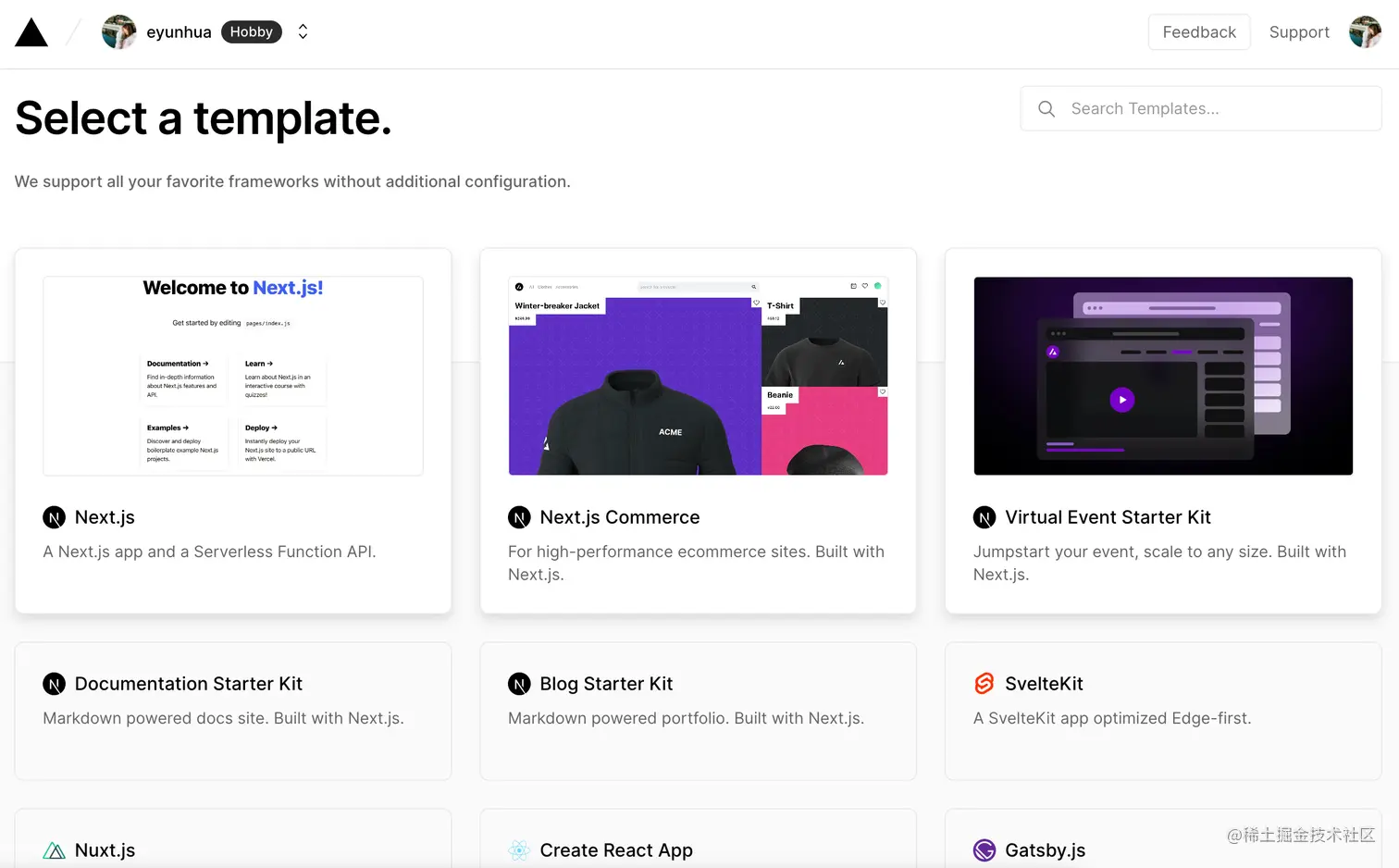This screenshot has width=1399, height=868.
Task: Select the Blog Starter Kit title
Action: [606, 684]
